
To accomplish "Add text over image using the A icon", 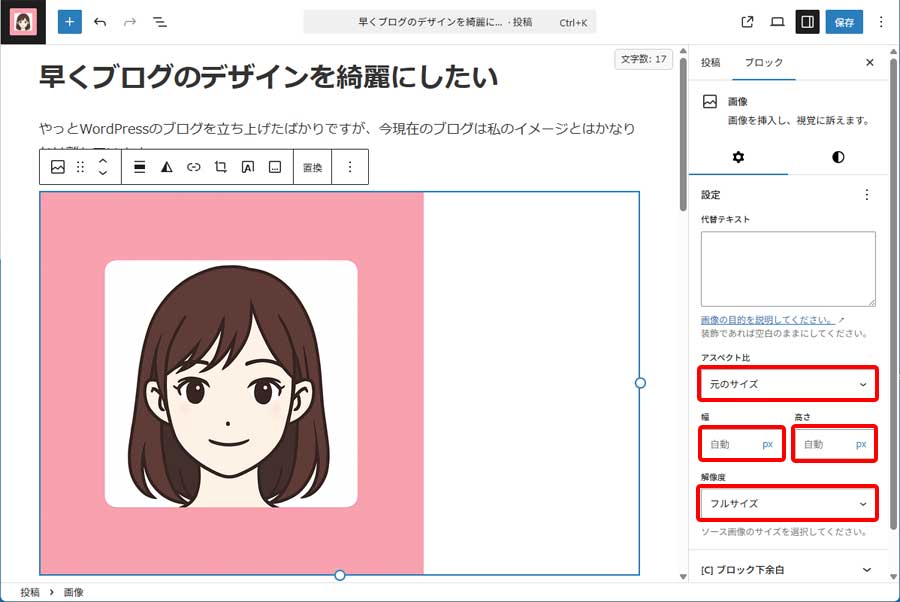I will pyautogui.click(x=247, y=167).
